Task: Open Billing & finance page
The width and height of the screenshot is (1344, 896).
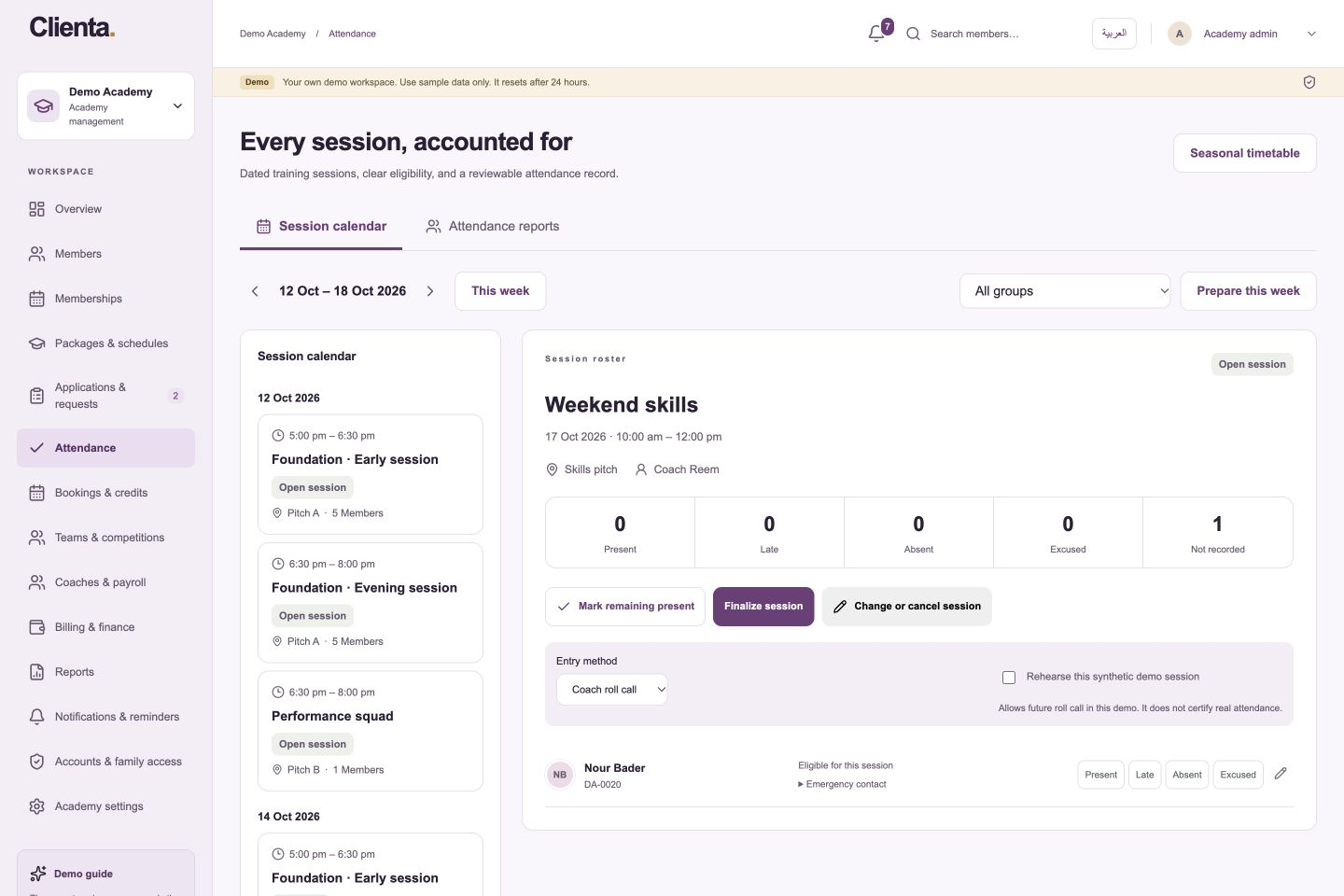Action: 105,627
